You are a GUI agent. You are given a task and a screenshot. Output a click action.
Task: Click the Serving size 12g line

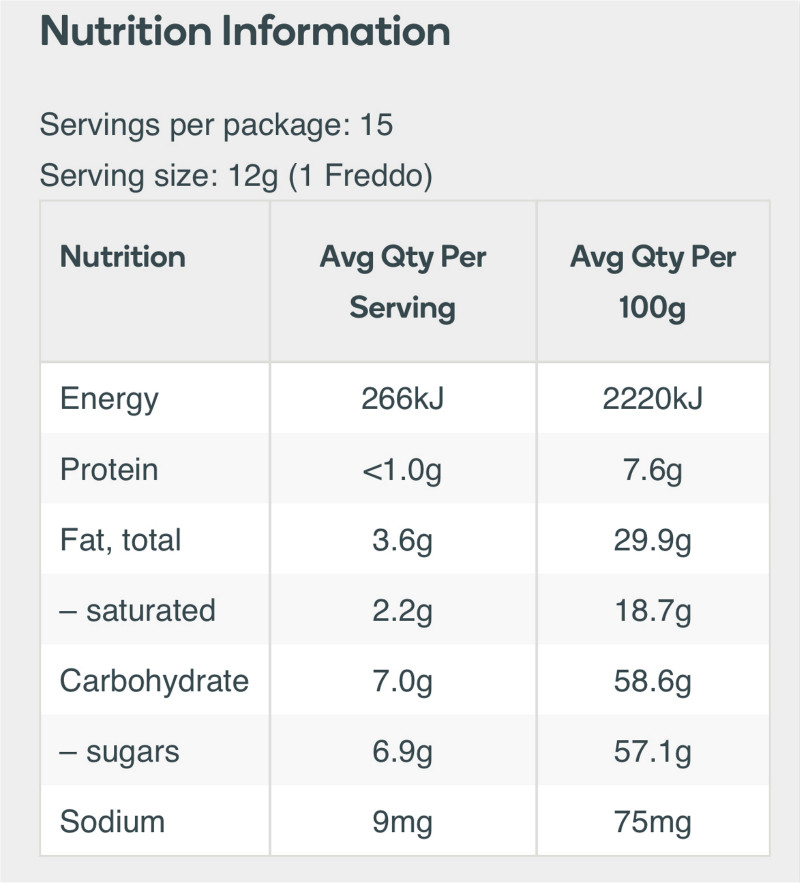pos(236,176)
